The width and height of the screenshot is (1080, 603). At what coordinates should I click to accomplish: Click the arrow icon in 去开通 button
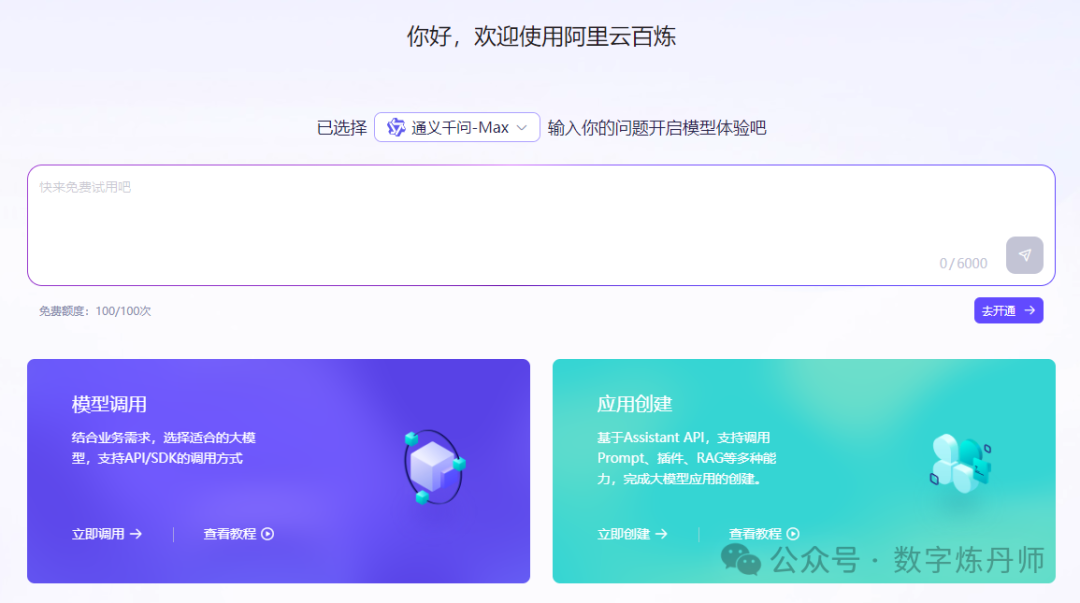1030,311
